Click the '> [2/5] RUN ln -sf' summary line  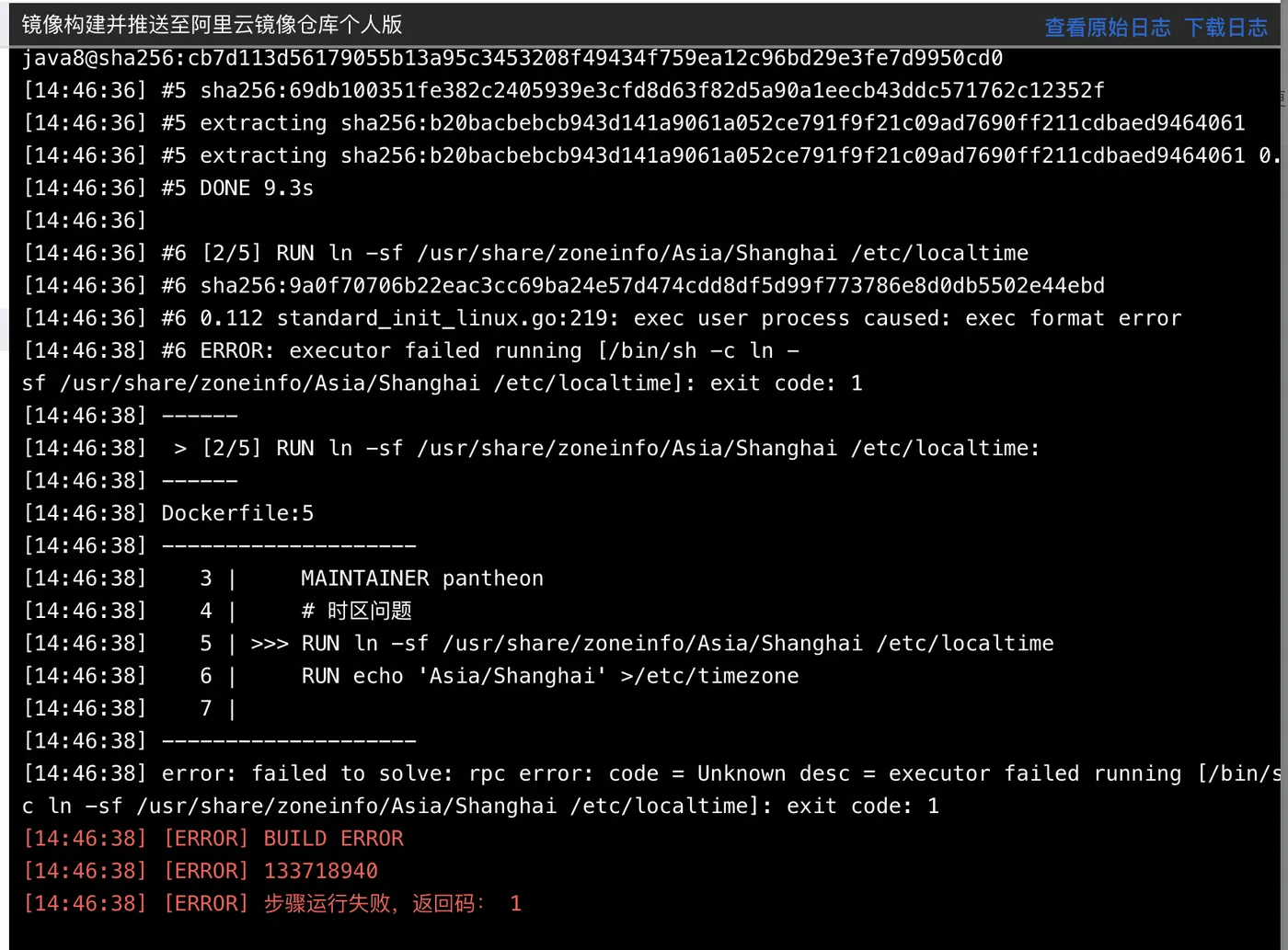532,449
